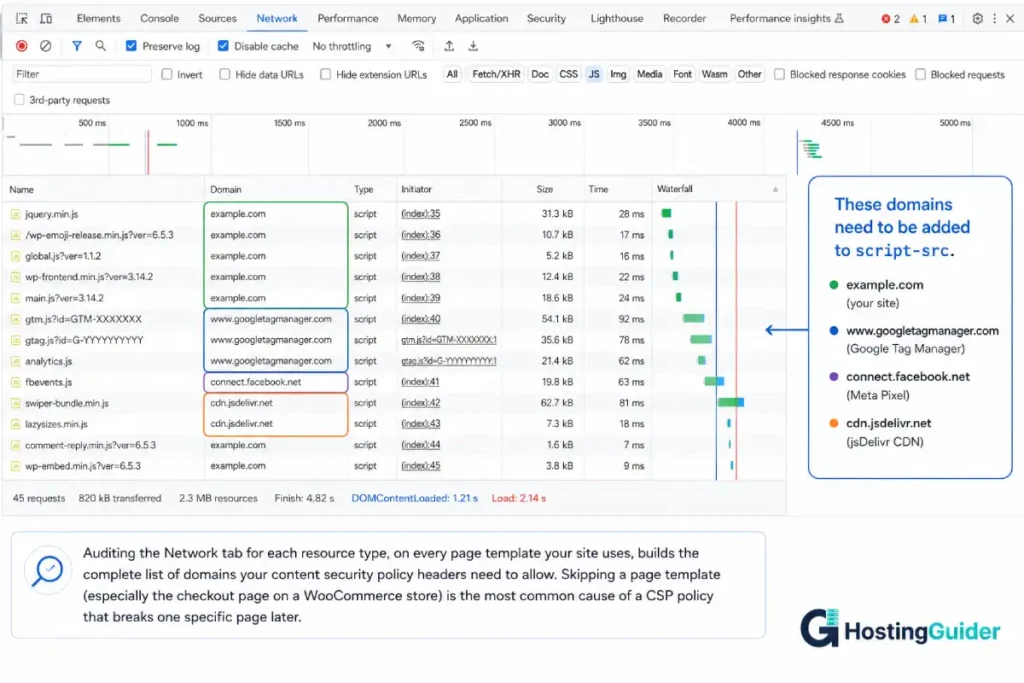Open the Performance tab
This screenshot has width=1024, height=683.
(347, 18)
